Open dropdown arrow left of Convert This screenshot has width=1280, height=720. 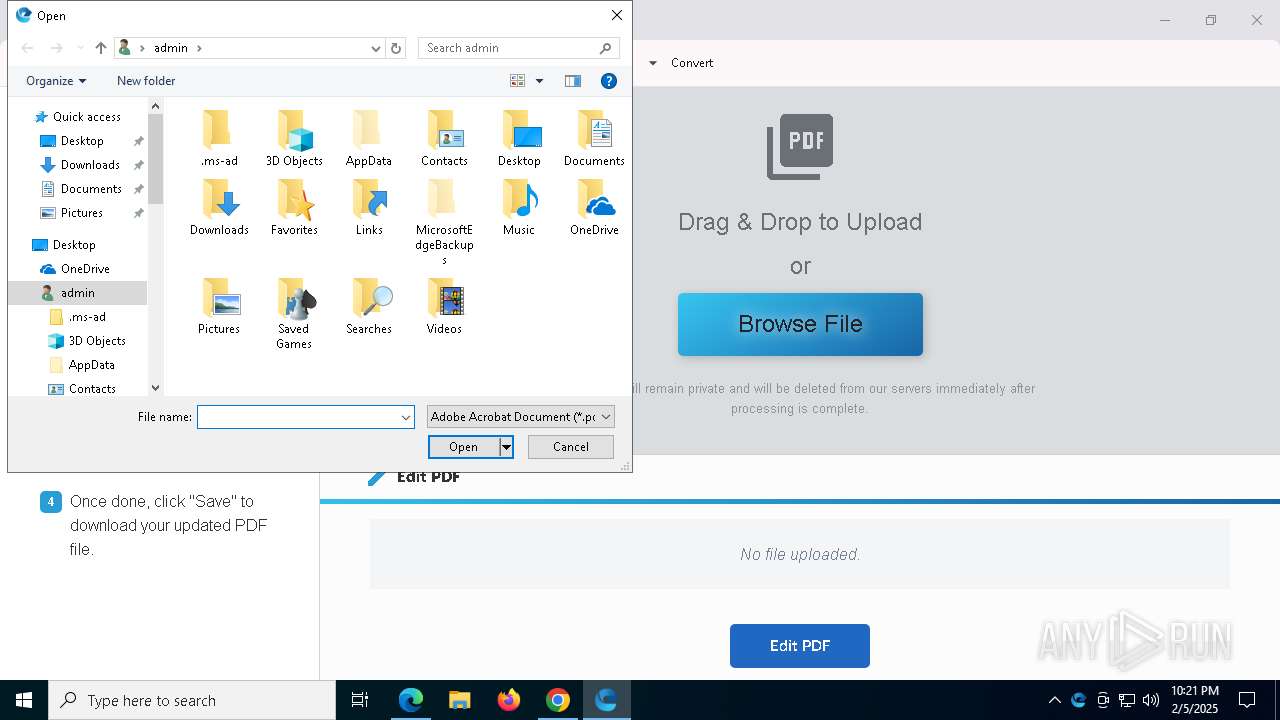(x=653, y=63)
